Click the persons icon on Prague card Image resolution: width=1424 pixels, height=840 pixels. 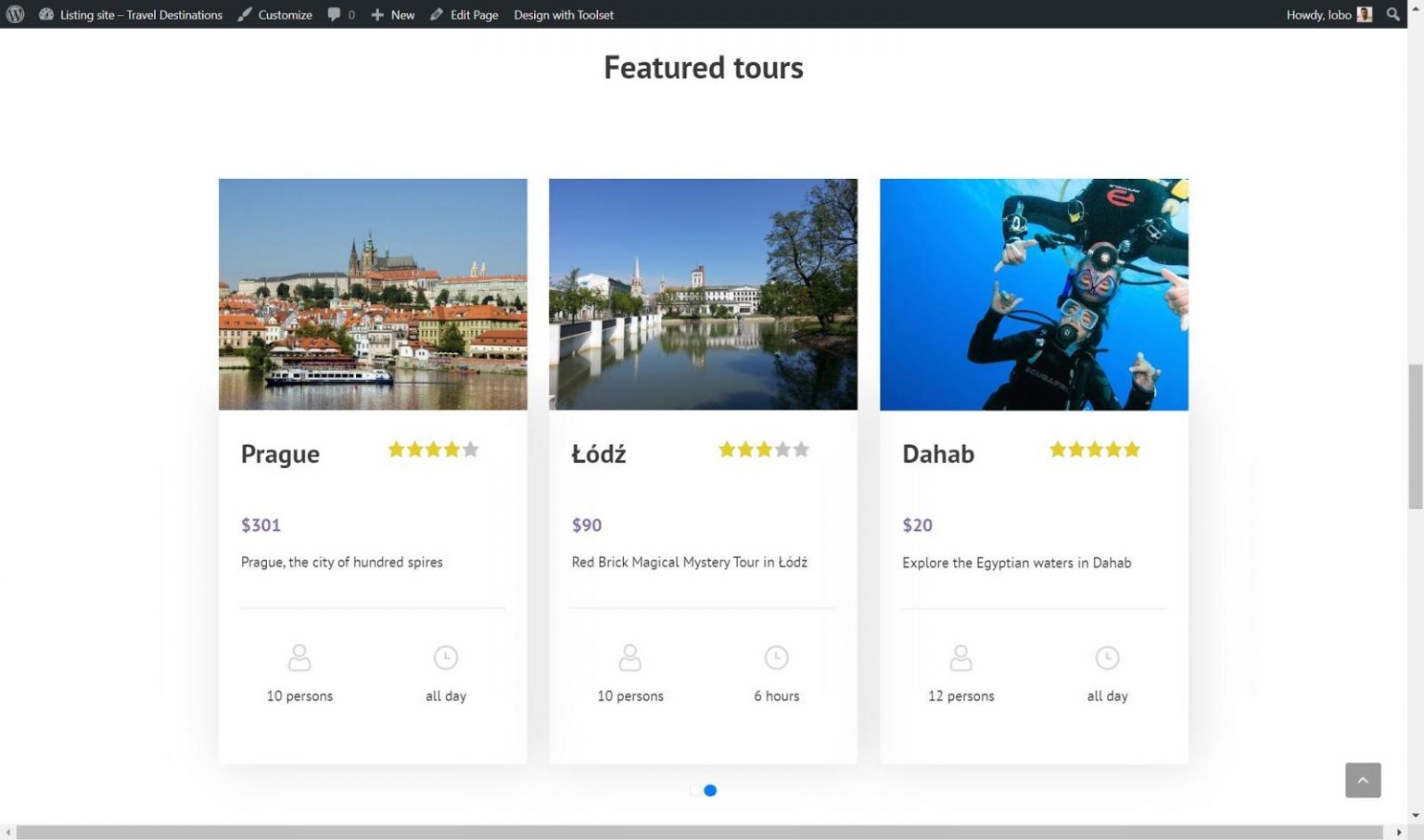(x=299, y=656)
